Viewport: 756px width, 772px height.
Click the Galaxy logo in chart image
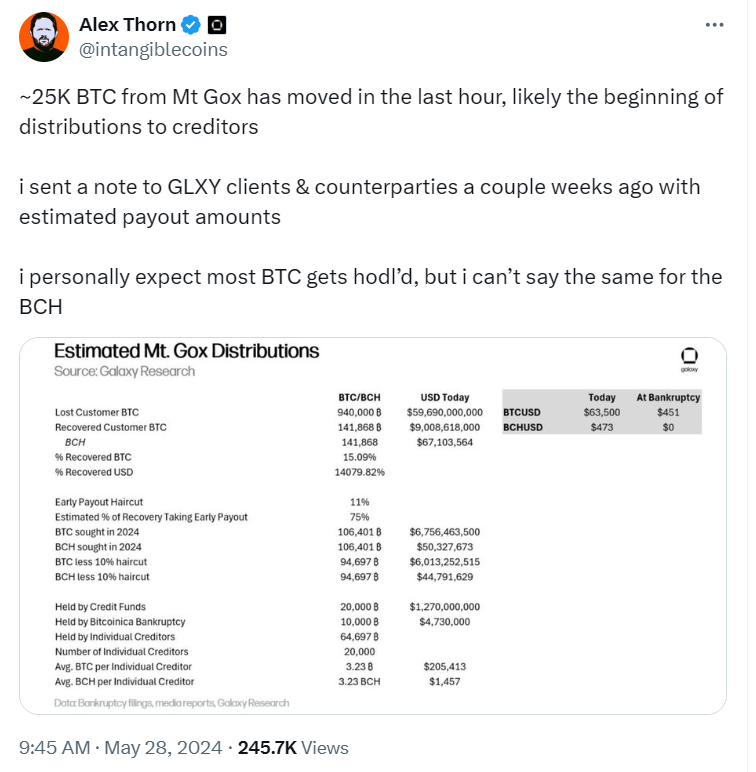pyautogui.click(x=689, y=359)
